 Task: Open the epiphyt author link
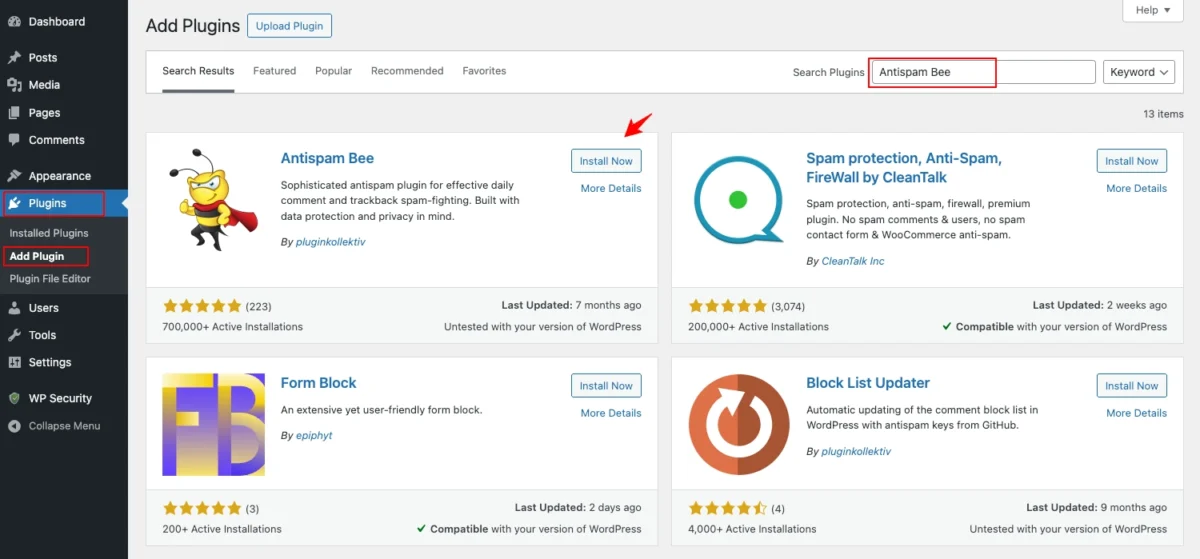point(314,436)
